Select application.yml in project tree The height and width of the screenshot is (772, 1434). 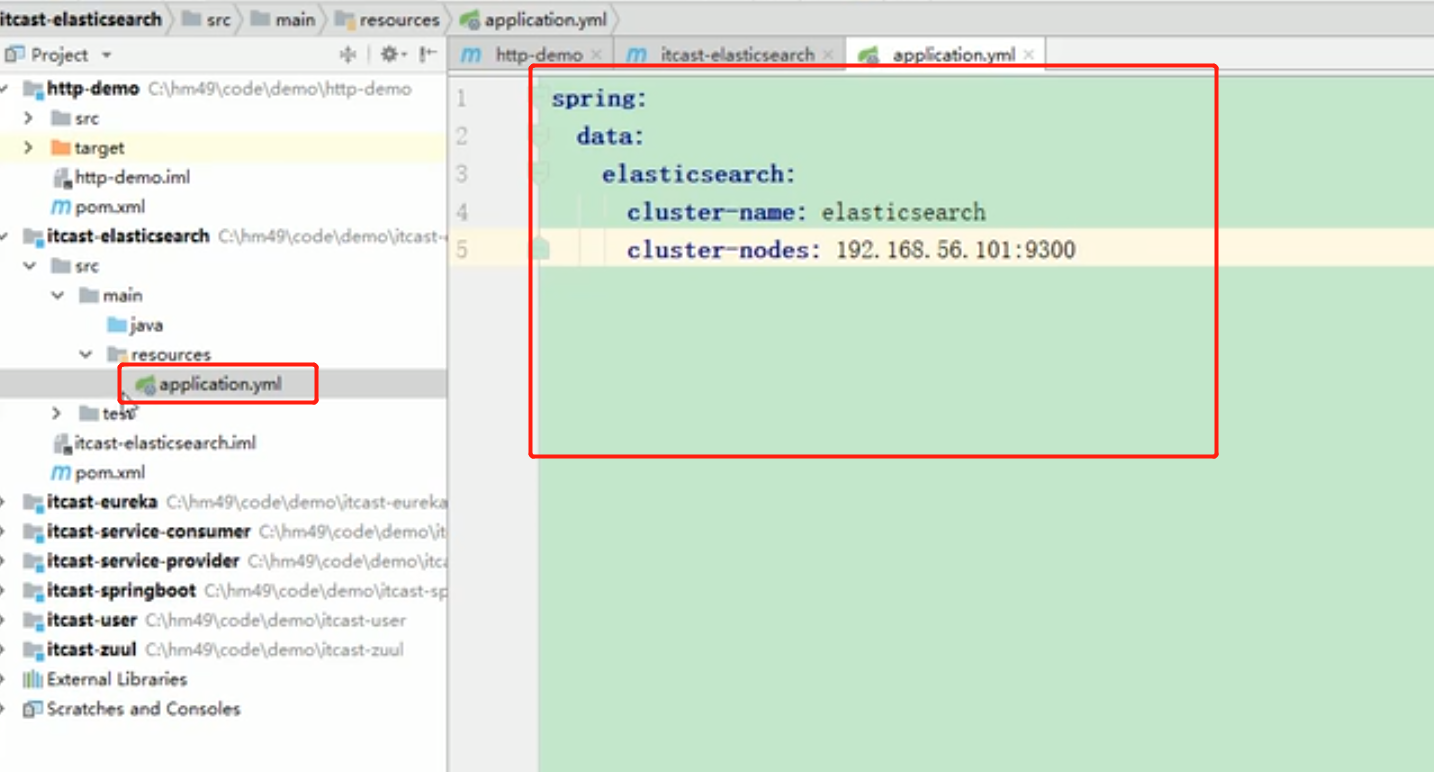pos(209,384)
